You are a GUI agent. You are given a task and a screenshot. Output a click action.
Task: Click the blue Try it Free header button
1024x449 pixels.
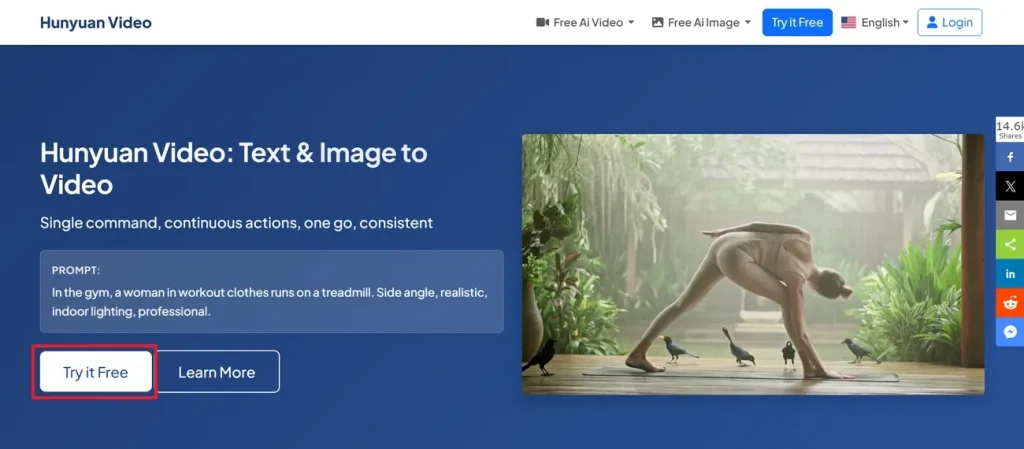[x=797, y=23]
